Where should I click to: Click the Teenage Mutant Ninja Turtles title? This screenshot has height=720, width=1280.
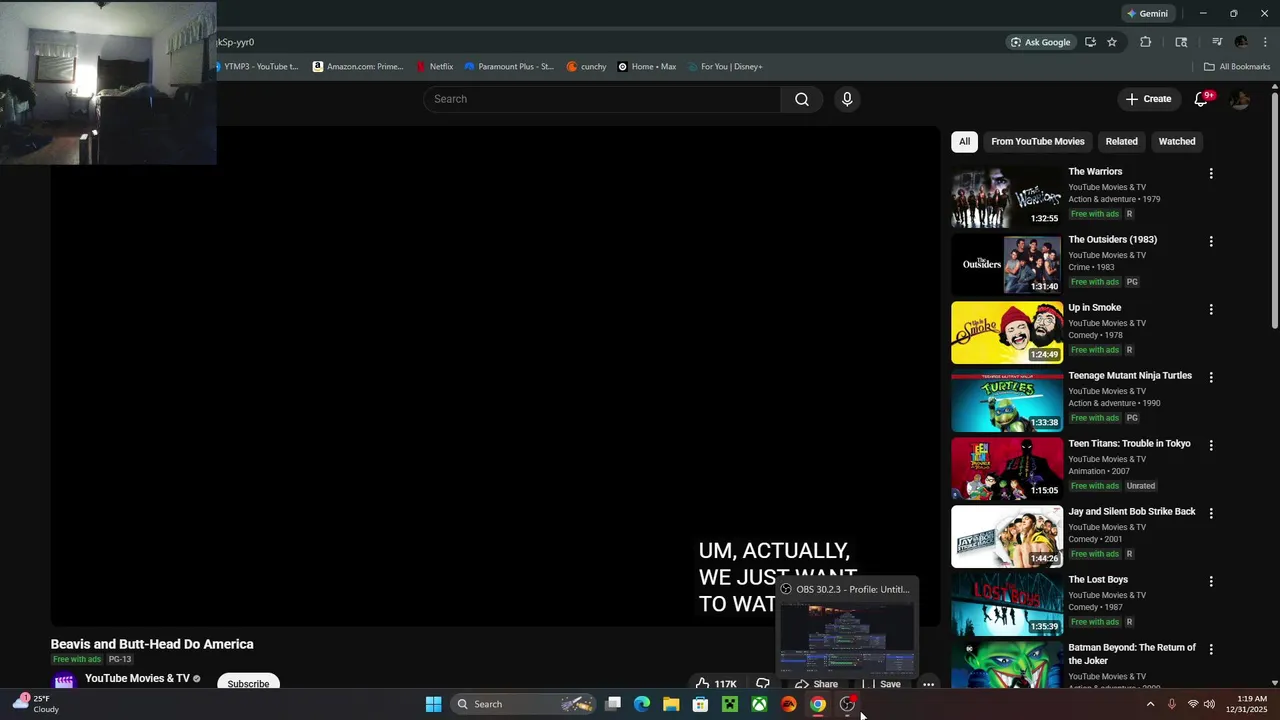coord(1130,376)
